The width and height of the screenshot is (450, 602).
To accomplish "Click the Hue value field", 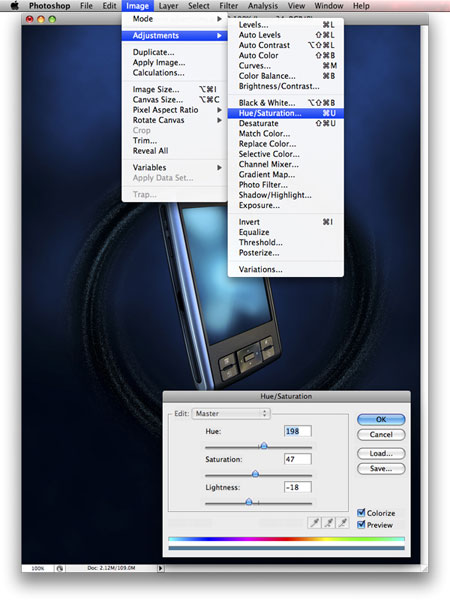I will click(298, 431).
